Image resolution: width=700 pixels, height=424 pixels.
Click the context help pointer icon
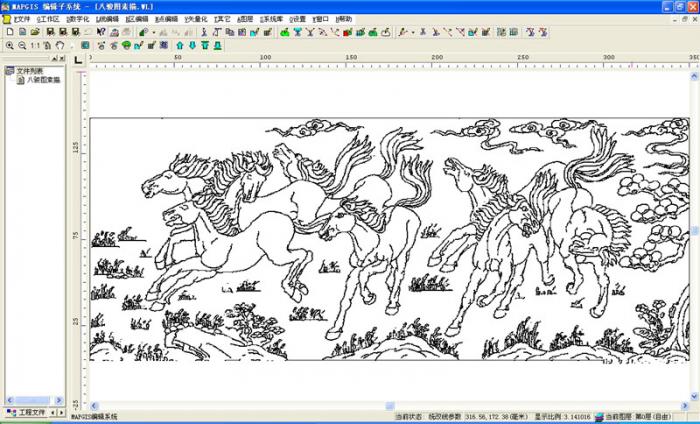pos(101,32)
